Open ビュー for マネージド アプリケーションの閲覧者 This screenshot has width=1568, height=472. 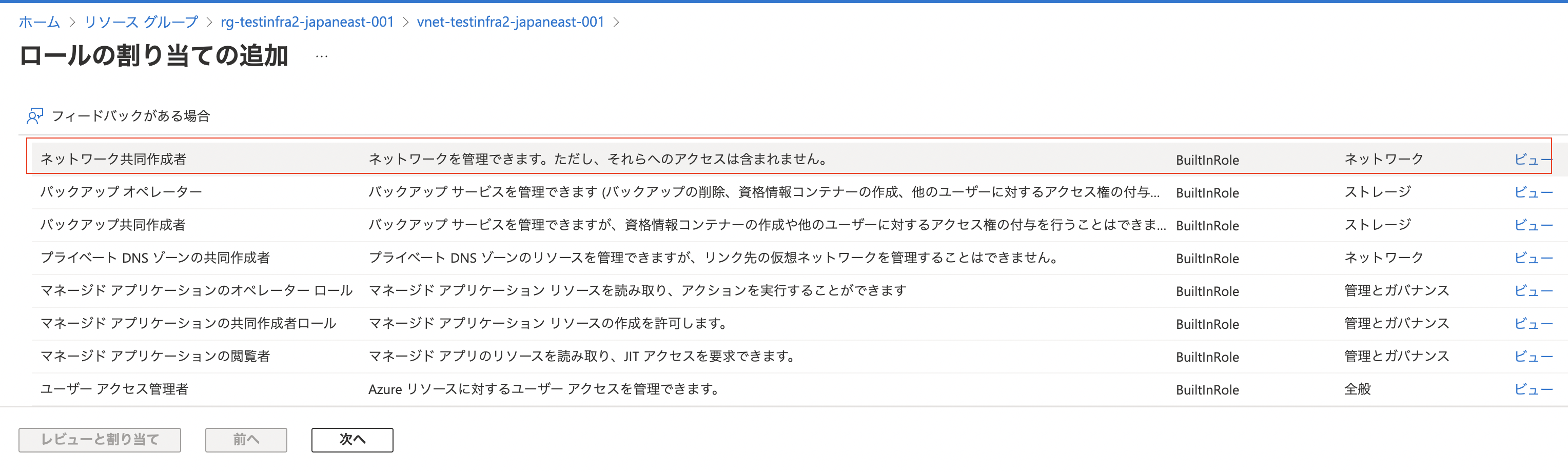click(x=1534, y=356)
